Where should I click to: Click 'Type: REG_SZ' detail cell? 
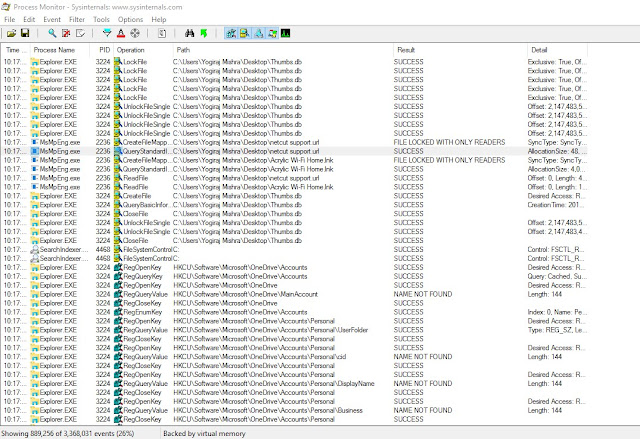click(x=557, y=330)
